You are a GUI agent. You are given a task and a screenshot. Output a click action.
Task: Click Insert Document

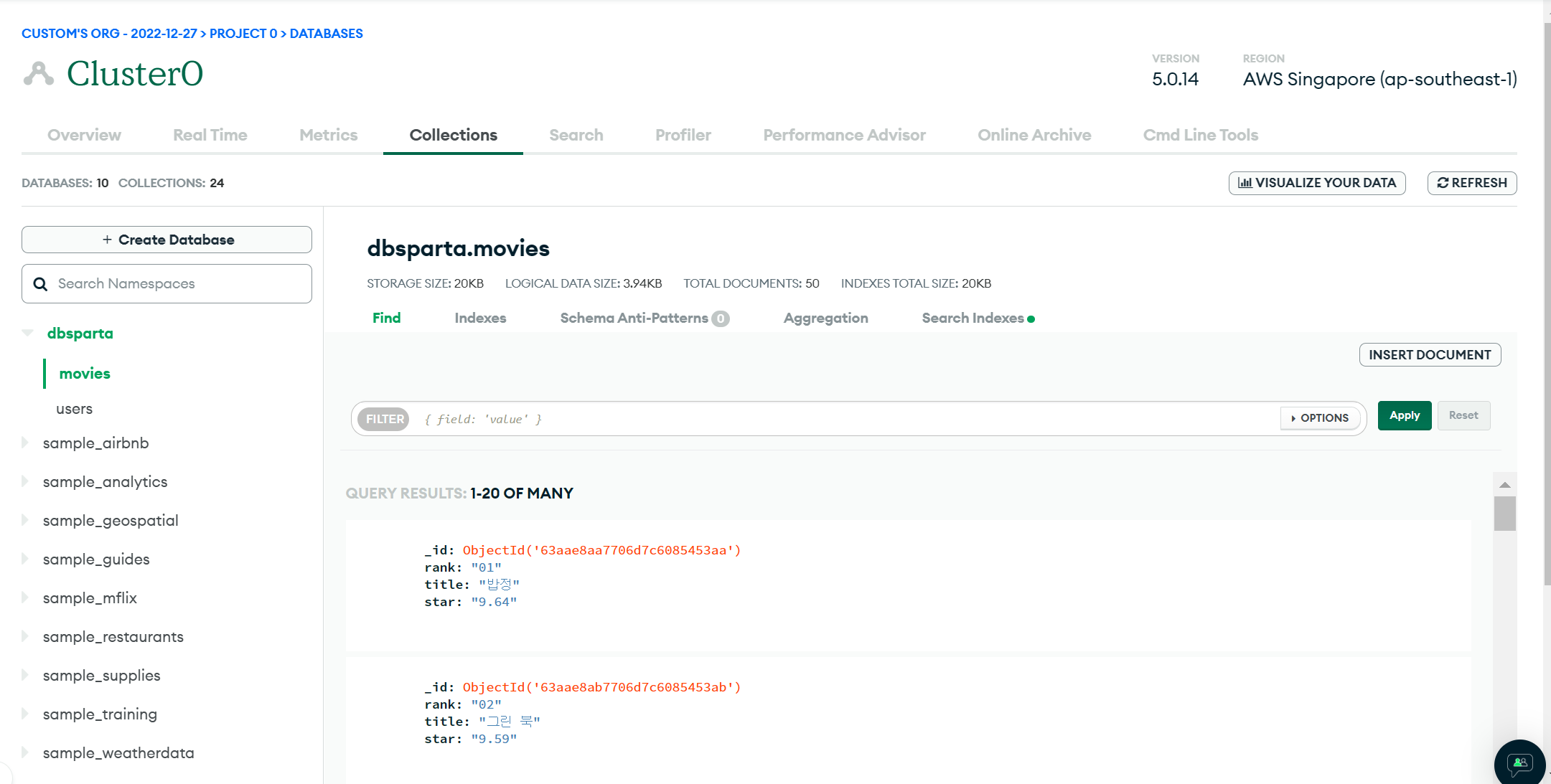[1430, 354]
